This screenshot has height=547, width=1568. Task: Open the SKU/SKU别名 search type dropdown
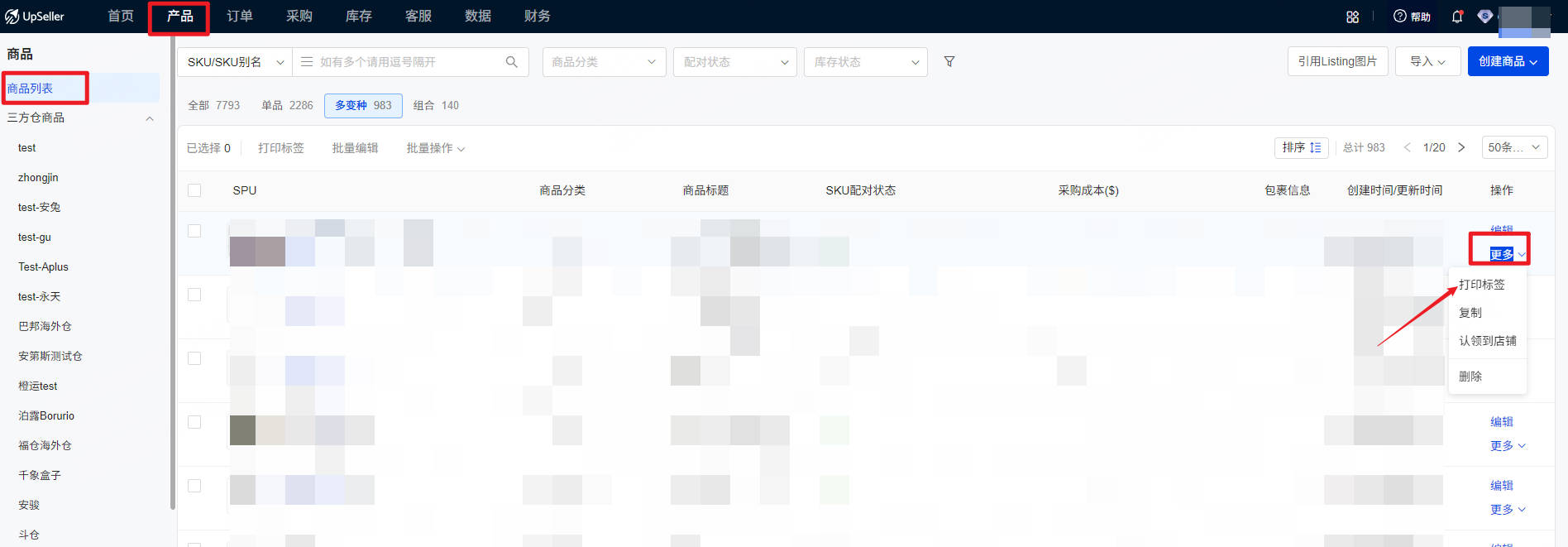(x=235, y=62)
